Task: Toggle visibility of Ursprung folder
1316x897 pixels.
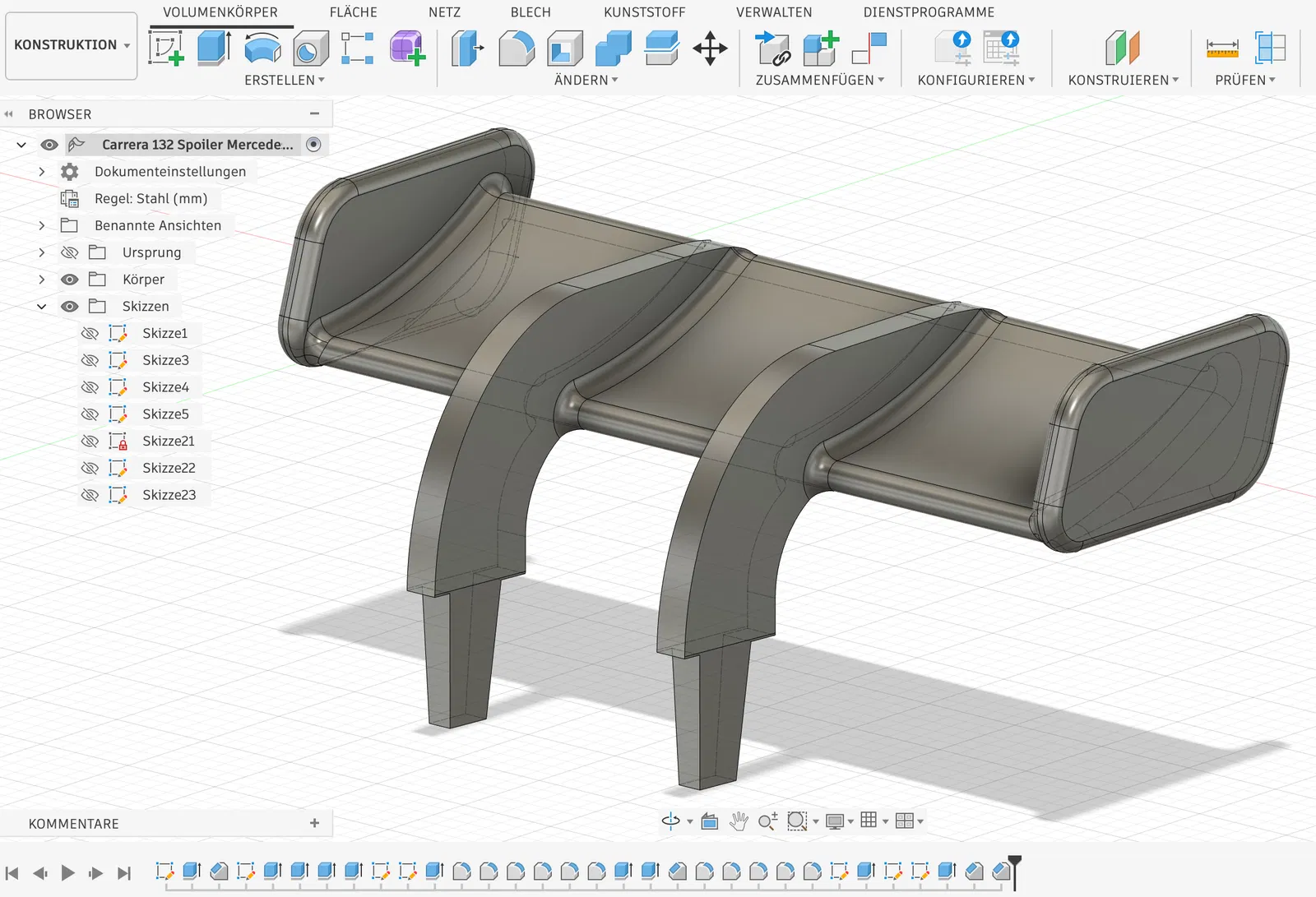Action: 70,252
